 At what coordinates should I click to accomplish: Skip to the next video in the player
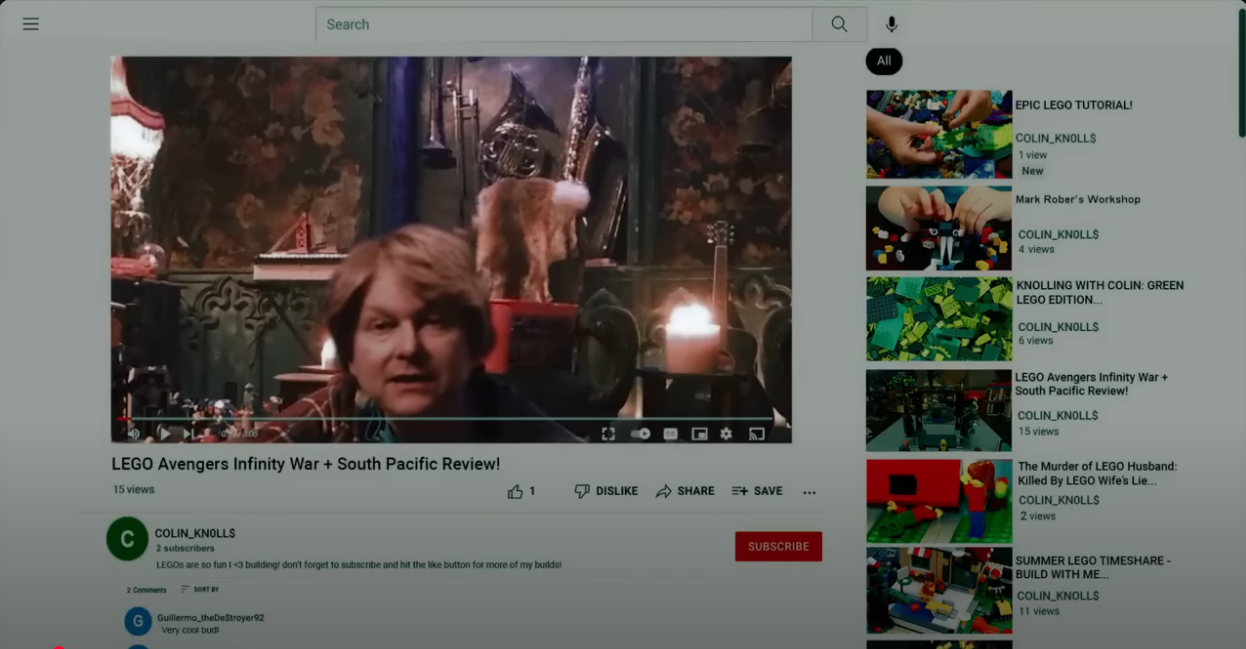188,434
